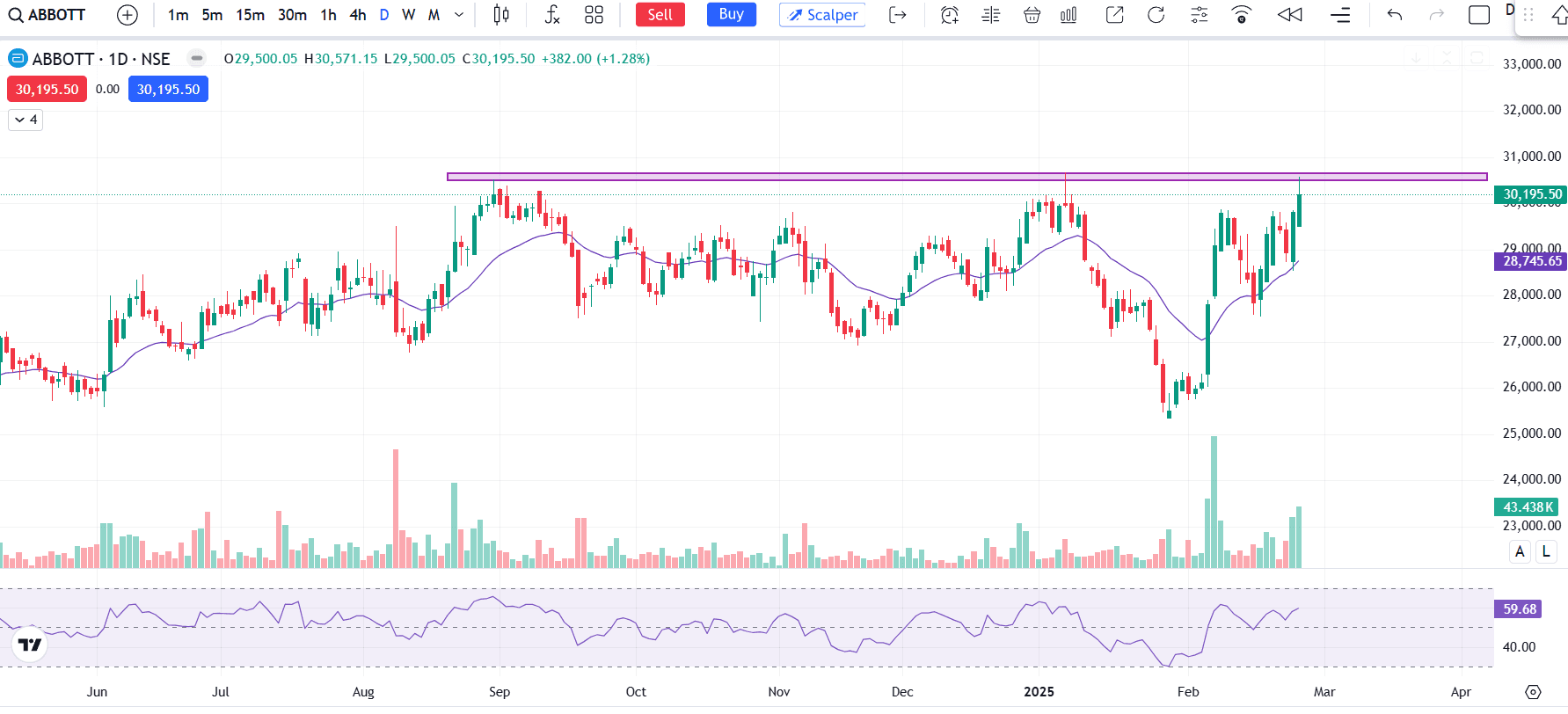Screen dimensions: 1568x714
Task: Click the 0.00 spread value
Action: point(107,89)
